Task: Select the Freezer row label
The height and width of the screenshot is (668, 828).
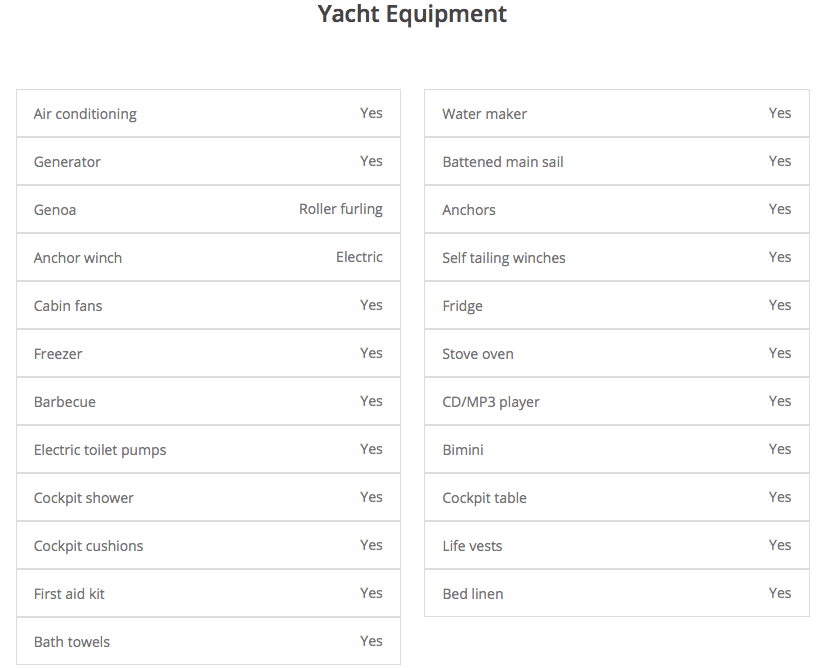Action: coord(58,354)
